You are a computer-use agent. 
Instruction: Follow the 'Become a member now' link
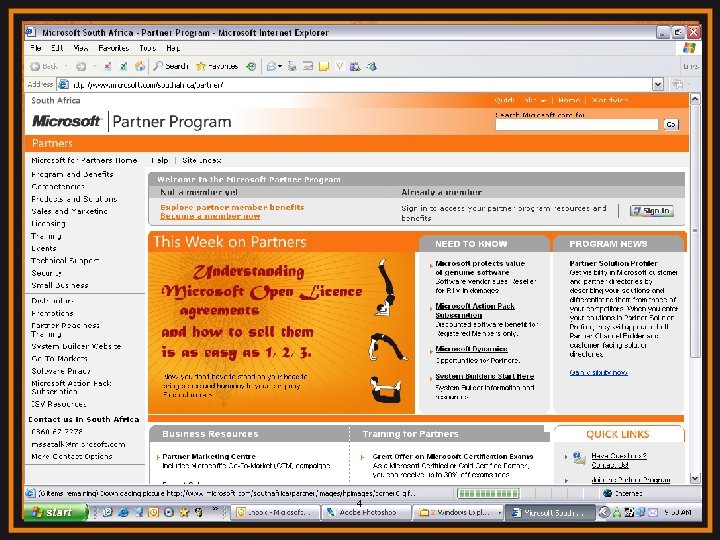(210, 216)
